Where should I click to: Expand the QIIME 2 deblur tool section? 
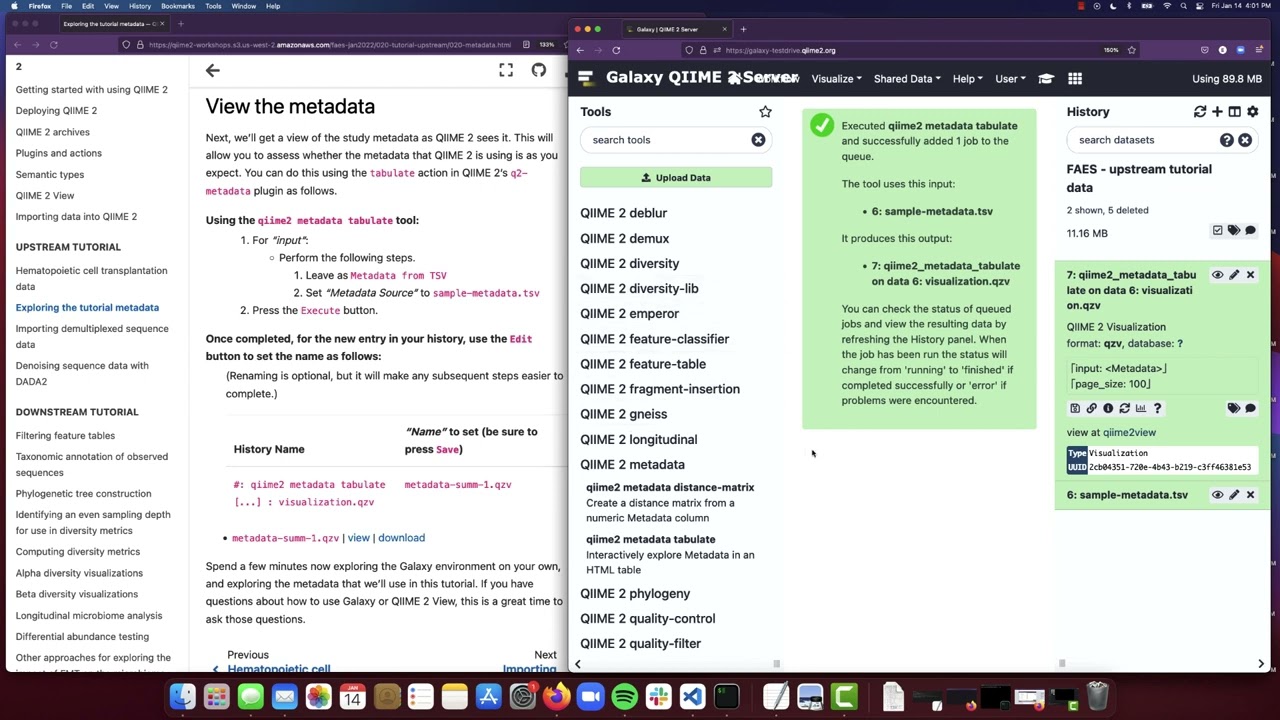pos(623,213)
